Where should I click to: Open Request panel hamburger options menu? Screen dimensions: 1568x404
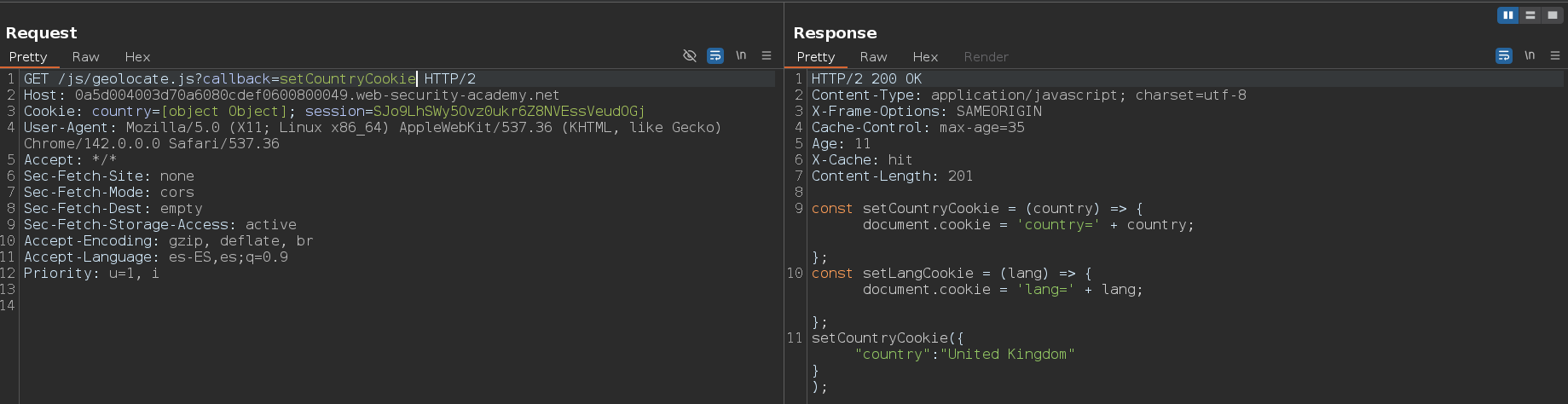tap(767, 55)
